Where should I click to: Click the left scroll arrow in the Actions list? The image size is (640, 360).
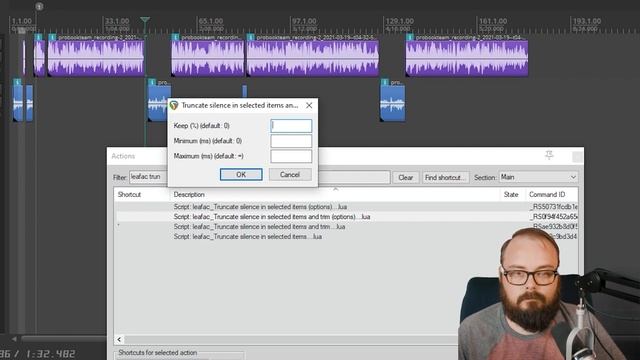[x=119, y=340]
